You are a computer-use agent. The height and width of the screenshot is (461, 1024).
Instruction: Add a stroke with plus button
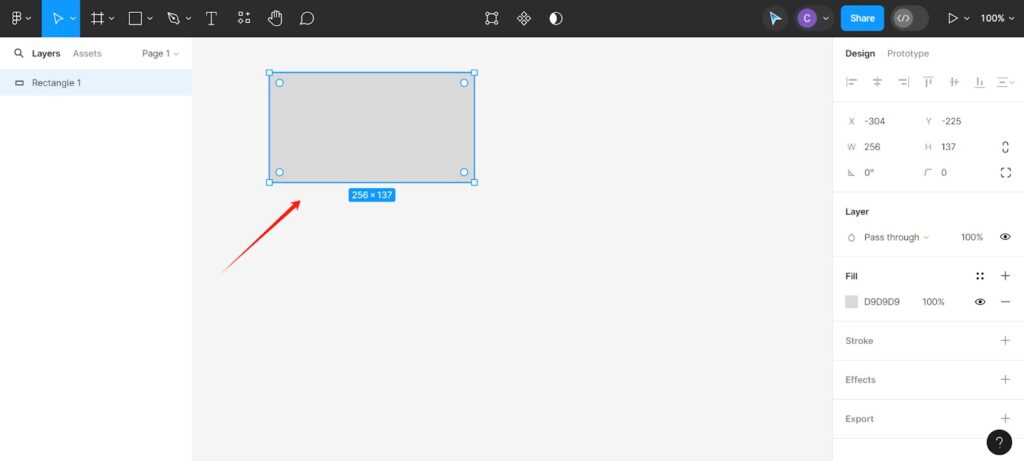click(1005, 341)
